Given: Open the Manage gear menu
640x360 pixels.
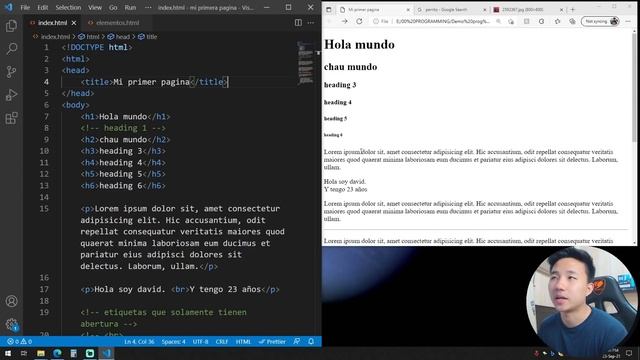Looking at the screenshot, I should pyautogui.click(x=11, y=325).
